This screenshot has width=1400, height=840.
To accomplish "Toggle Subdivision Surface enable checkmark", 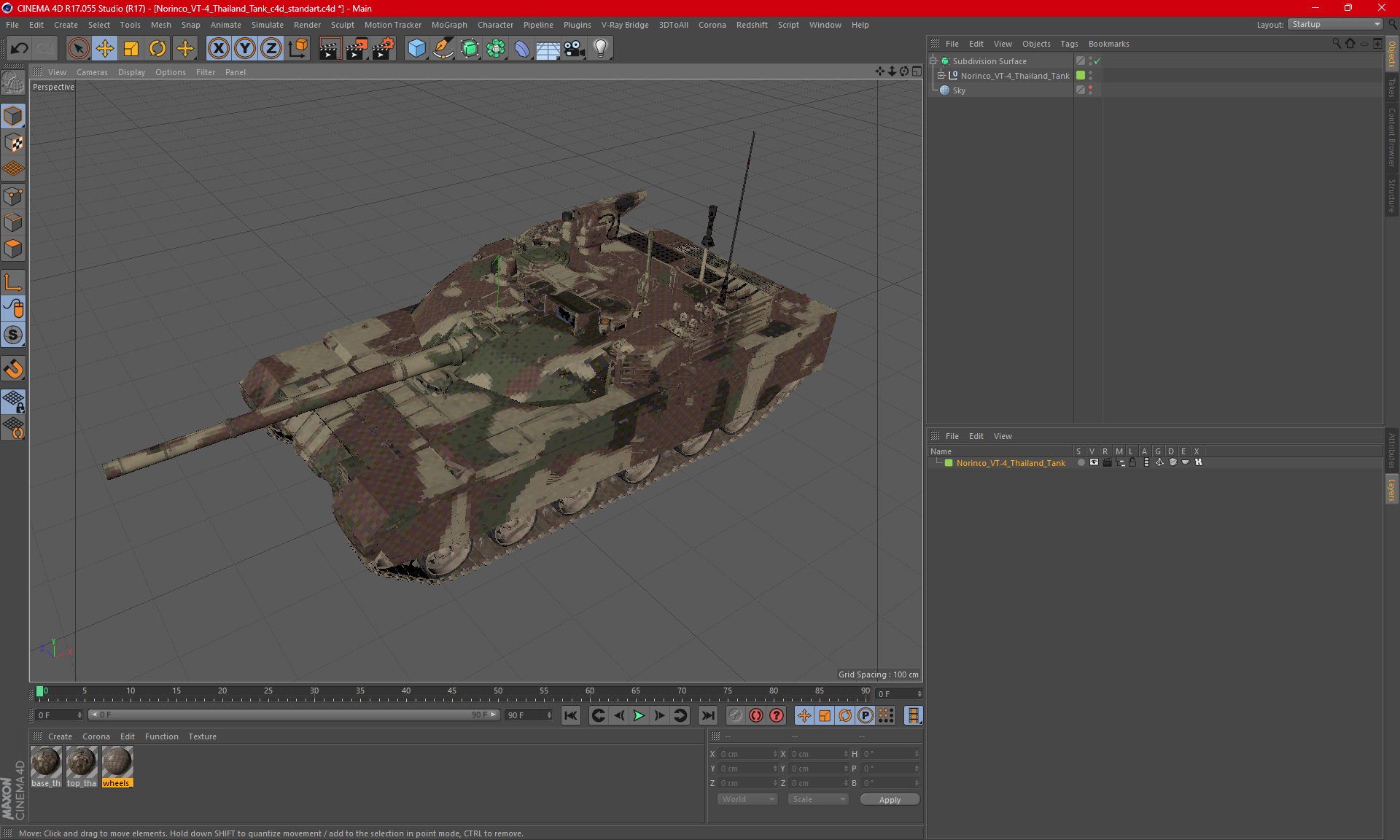I will [x=1097, y=61].
